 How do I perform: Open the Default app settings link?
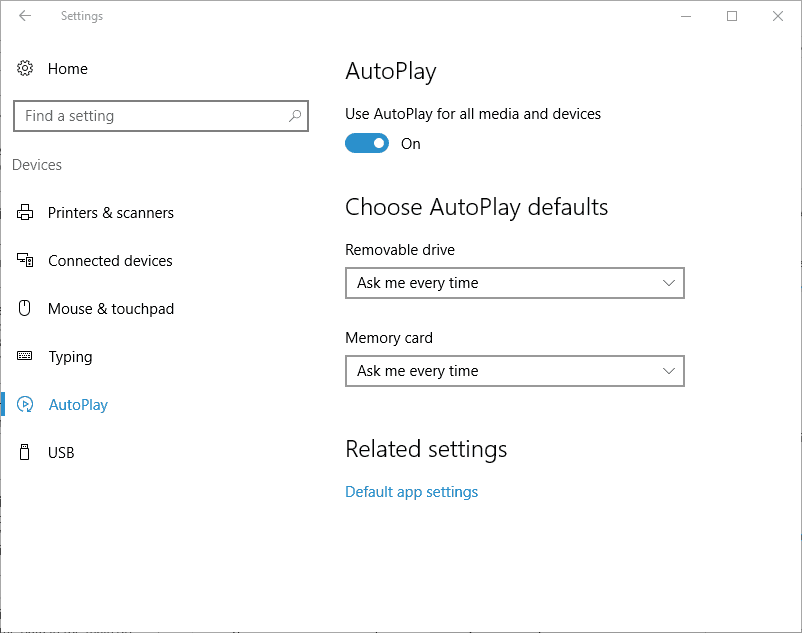(x=411, y=492)
